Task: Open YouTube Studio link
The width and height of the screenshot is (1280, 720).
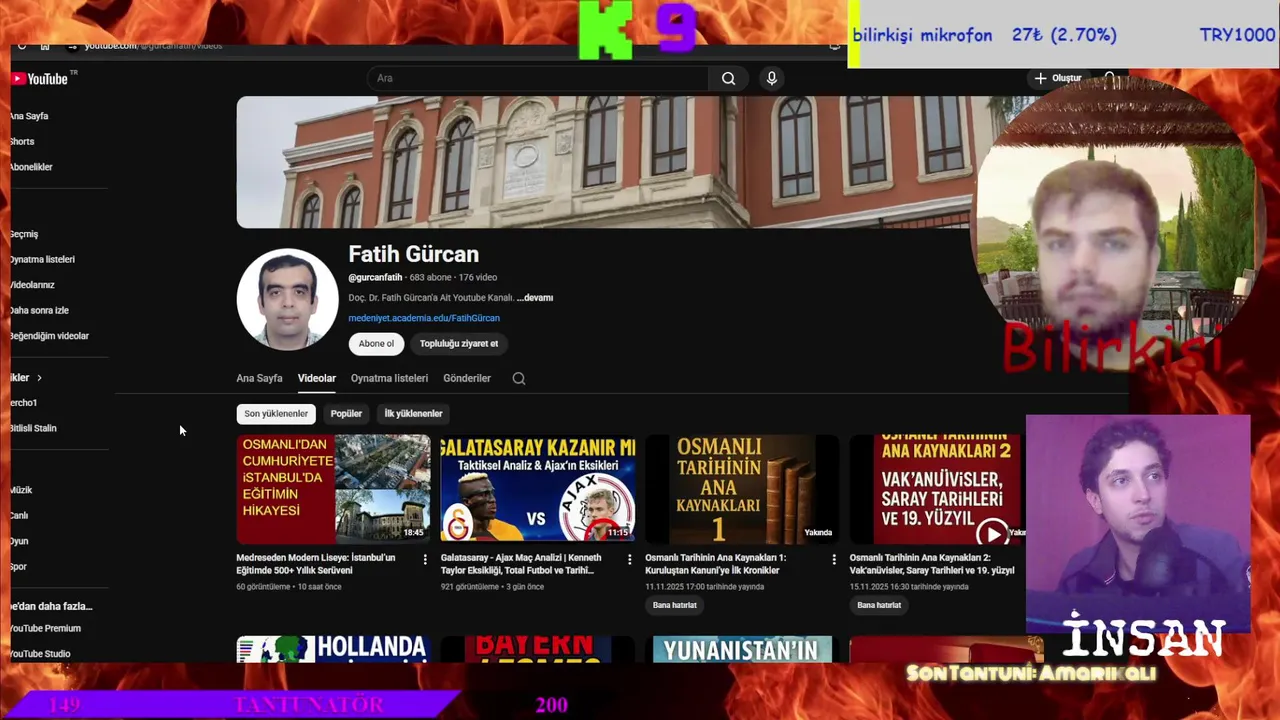Action: 41,654
